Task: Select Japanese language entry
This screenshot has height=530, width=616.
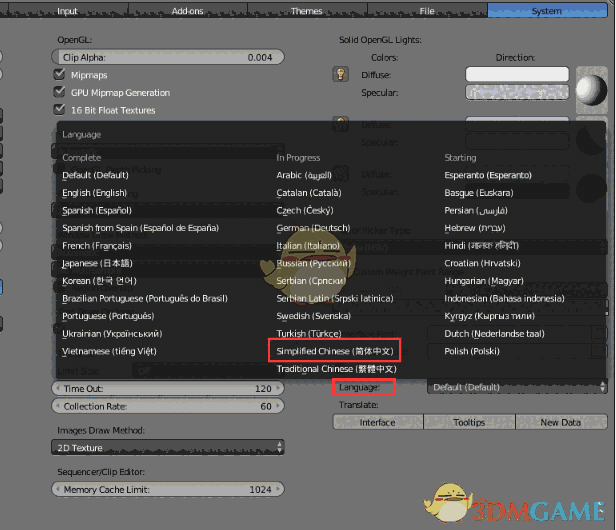Action: 97,263
